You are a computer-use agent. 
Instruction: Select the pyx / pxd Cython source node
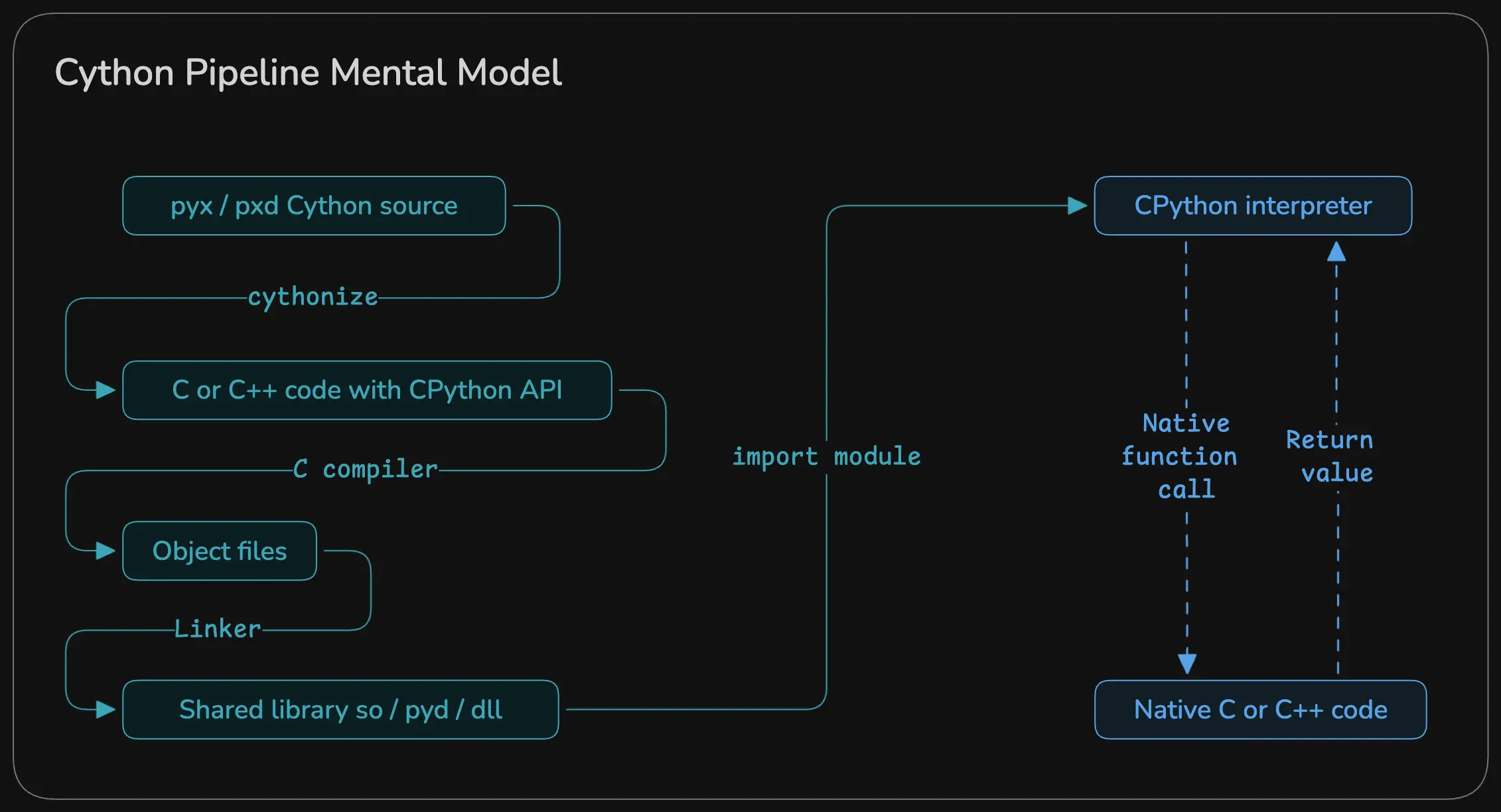313,206
